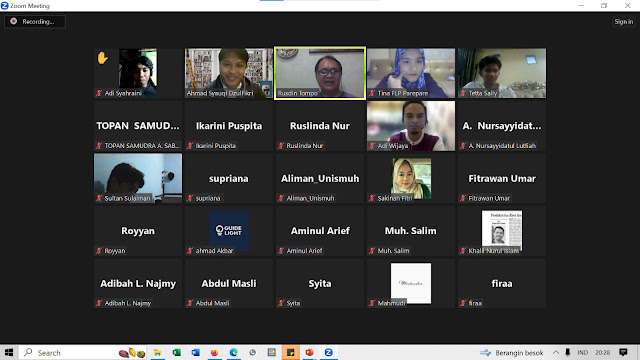
Task: Click Adi Syahraini's raised hand icon
Action: [102, 58]
